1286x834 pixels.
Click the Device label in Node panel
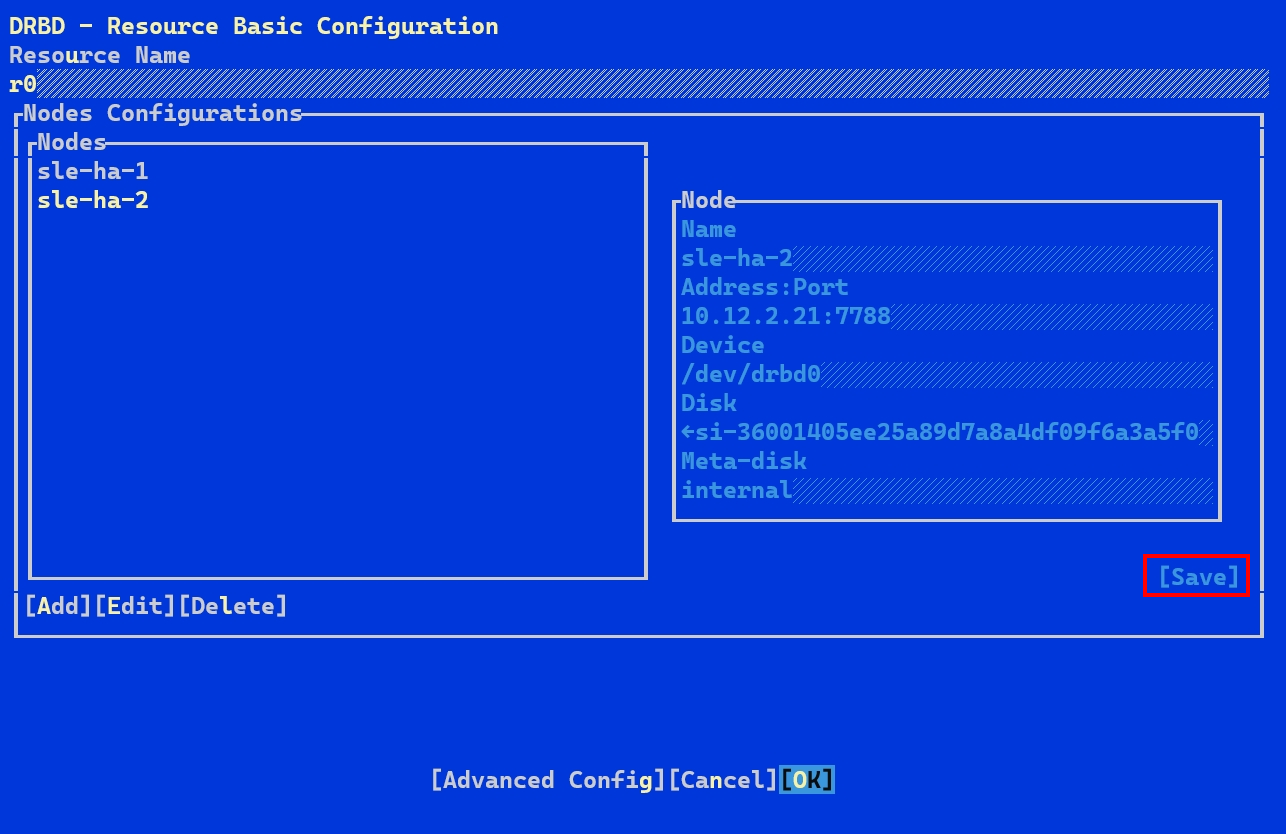click(723, 346)
